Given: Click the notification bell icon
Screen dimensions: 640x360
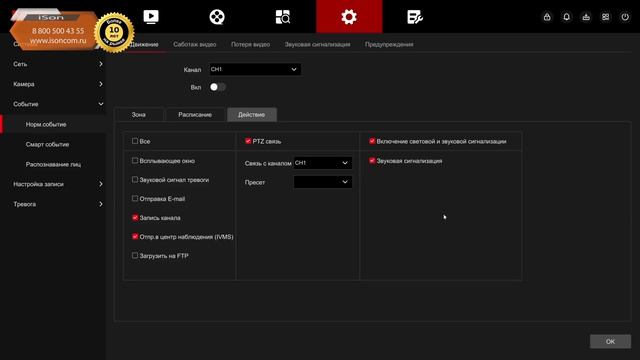Looking at the screenshot, I should coord(567,17).
